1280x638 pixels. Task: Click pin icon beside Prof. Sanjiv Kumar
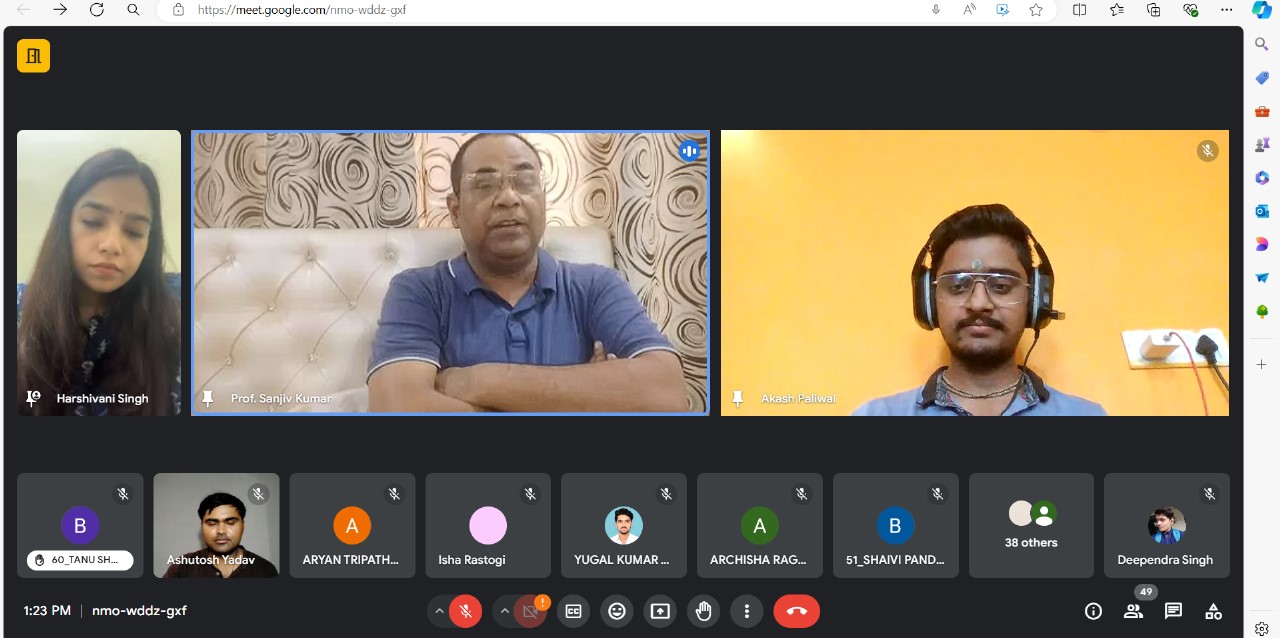(208, 398)
